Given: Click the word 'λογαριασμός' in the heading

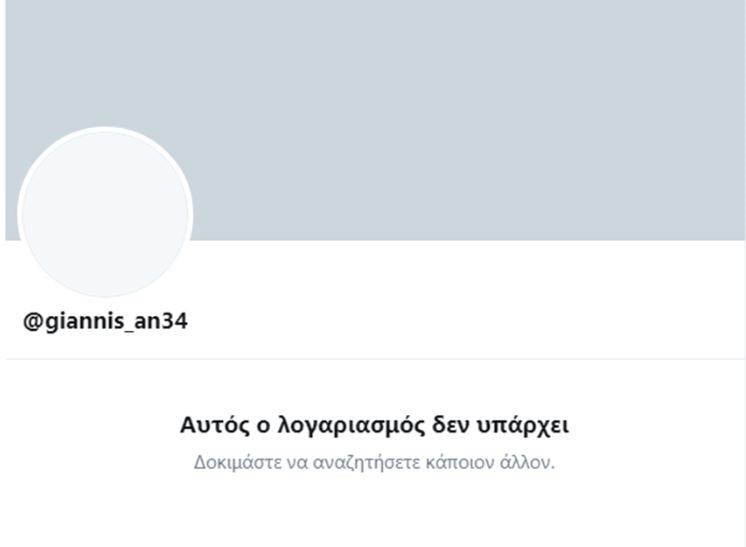Looking at the screenshot, I should 351,426.
